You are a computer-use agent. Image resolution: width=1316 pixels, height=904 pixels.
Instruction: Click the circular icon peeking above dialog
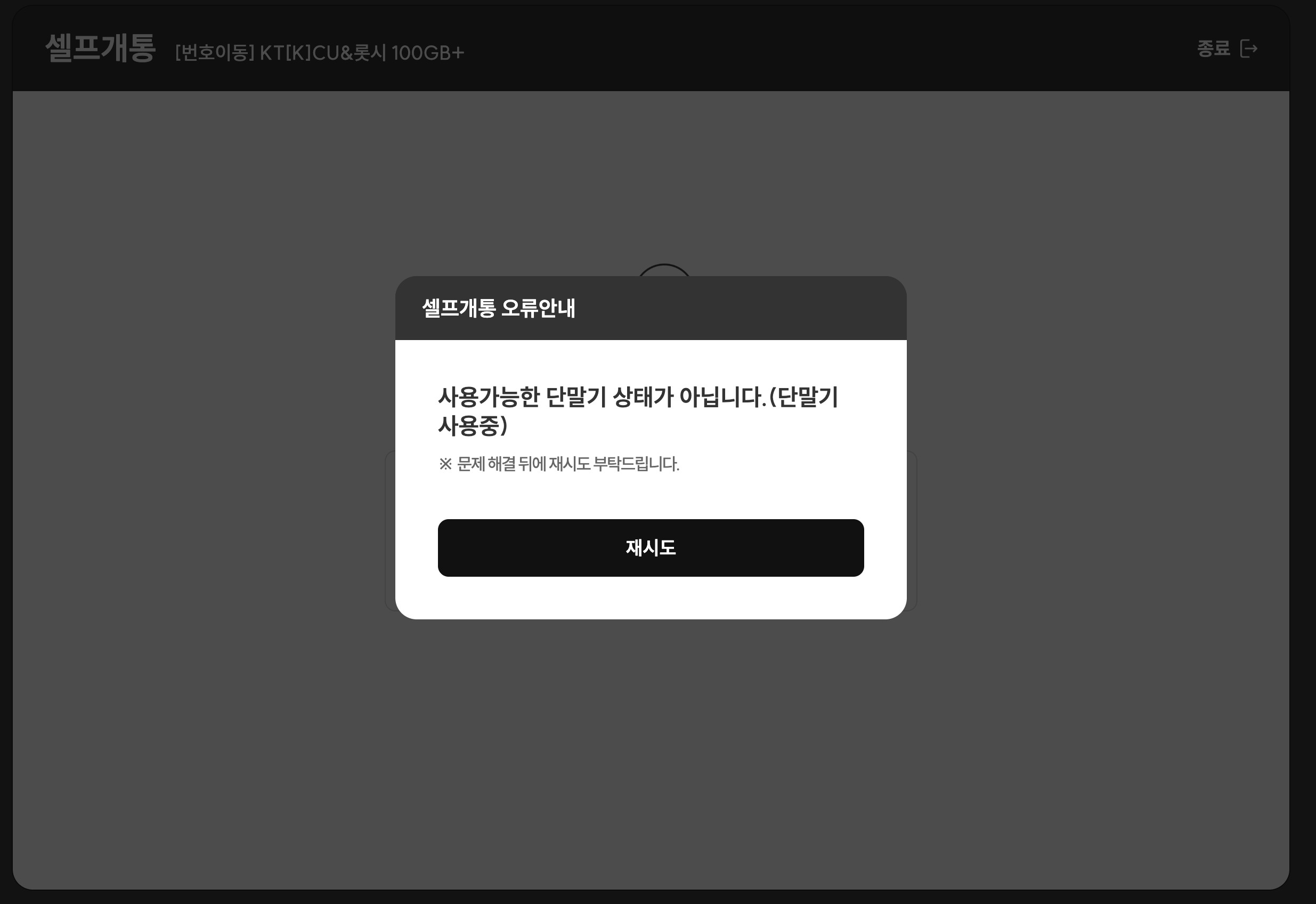click(x=664, y=270)
